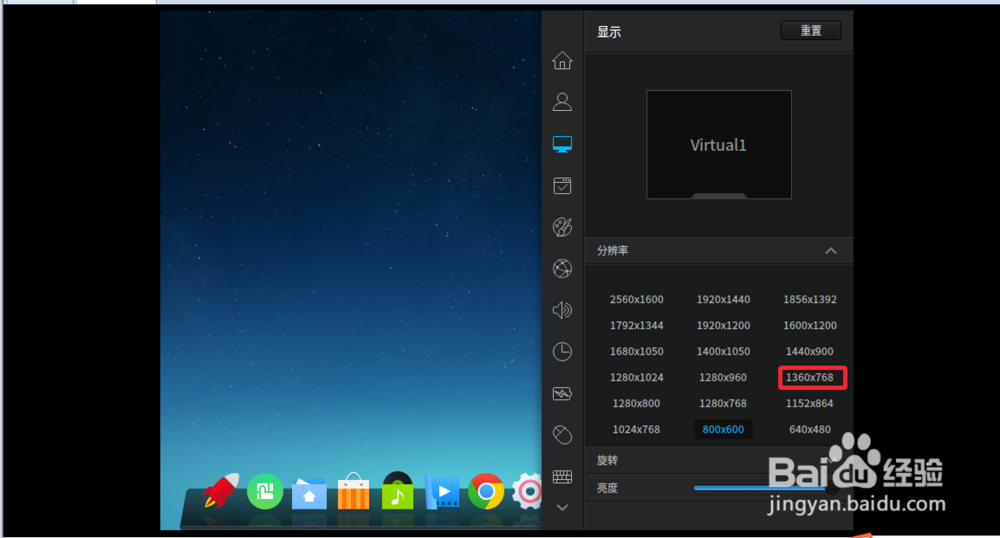
Task: Choose resolution 1440x900
Action: coord(810,352)
